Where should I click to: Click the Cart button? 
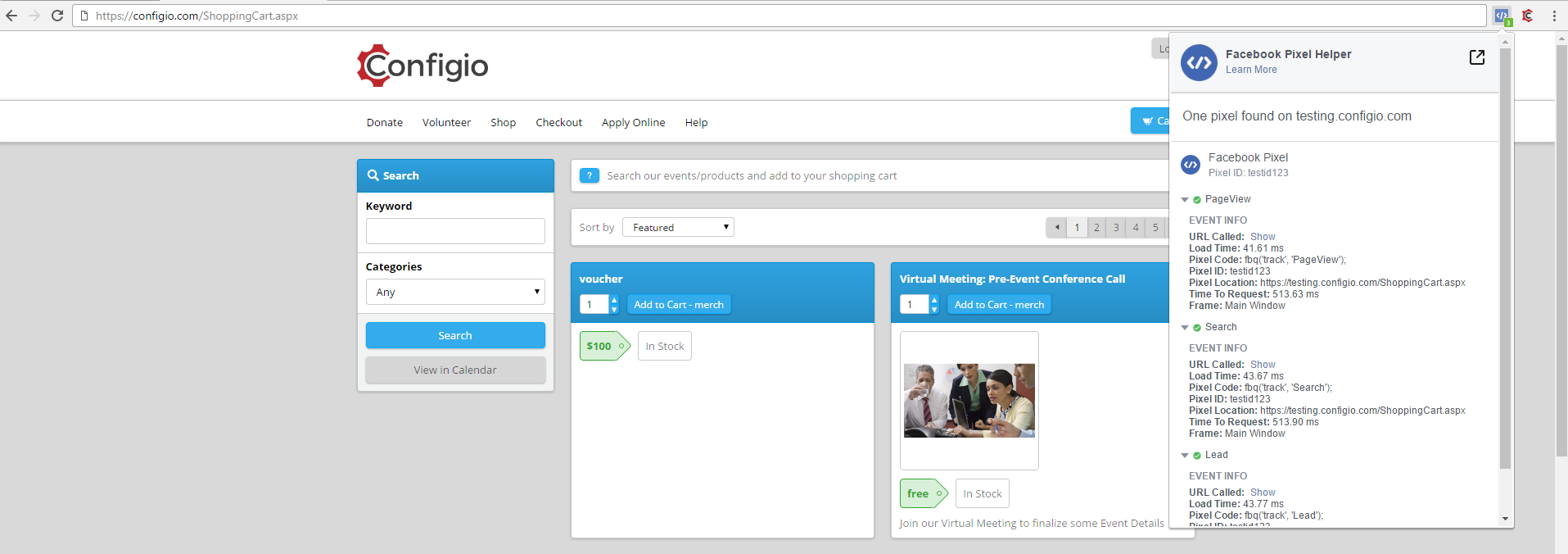pos(1150,120)
